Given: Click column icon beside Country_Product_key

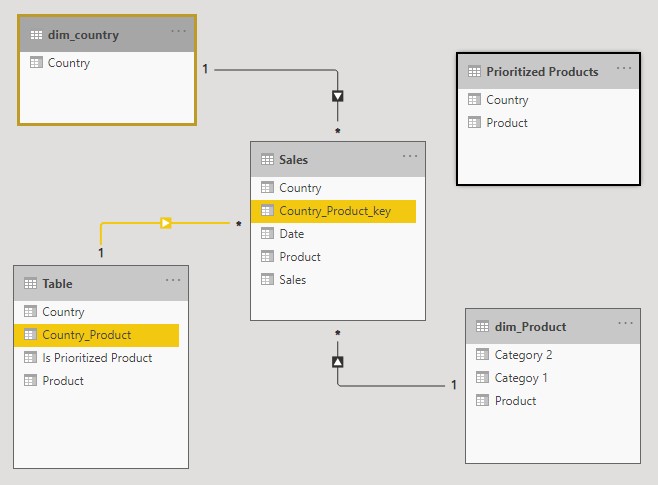Looking at the screenshot, I should [x=267, y=211].
